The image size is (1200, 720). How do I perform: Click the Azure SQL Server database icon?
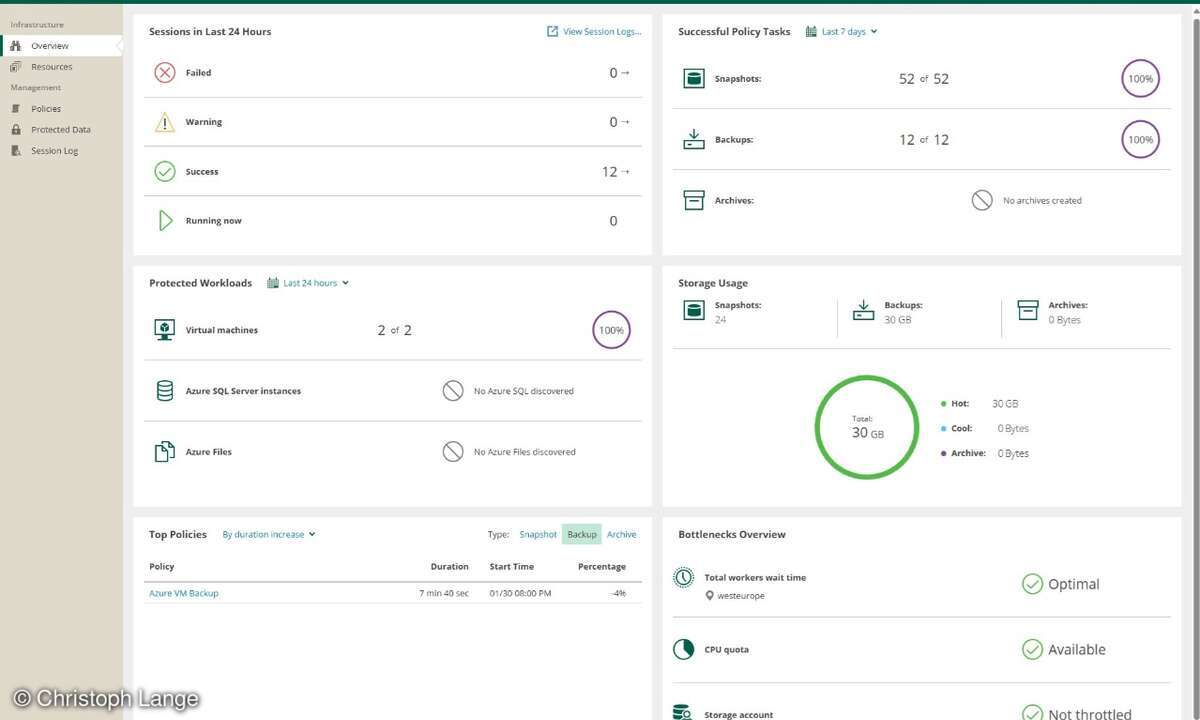pyautogui.click(x=165, y=391)
